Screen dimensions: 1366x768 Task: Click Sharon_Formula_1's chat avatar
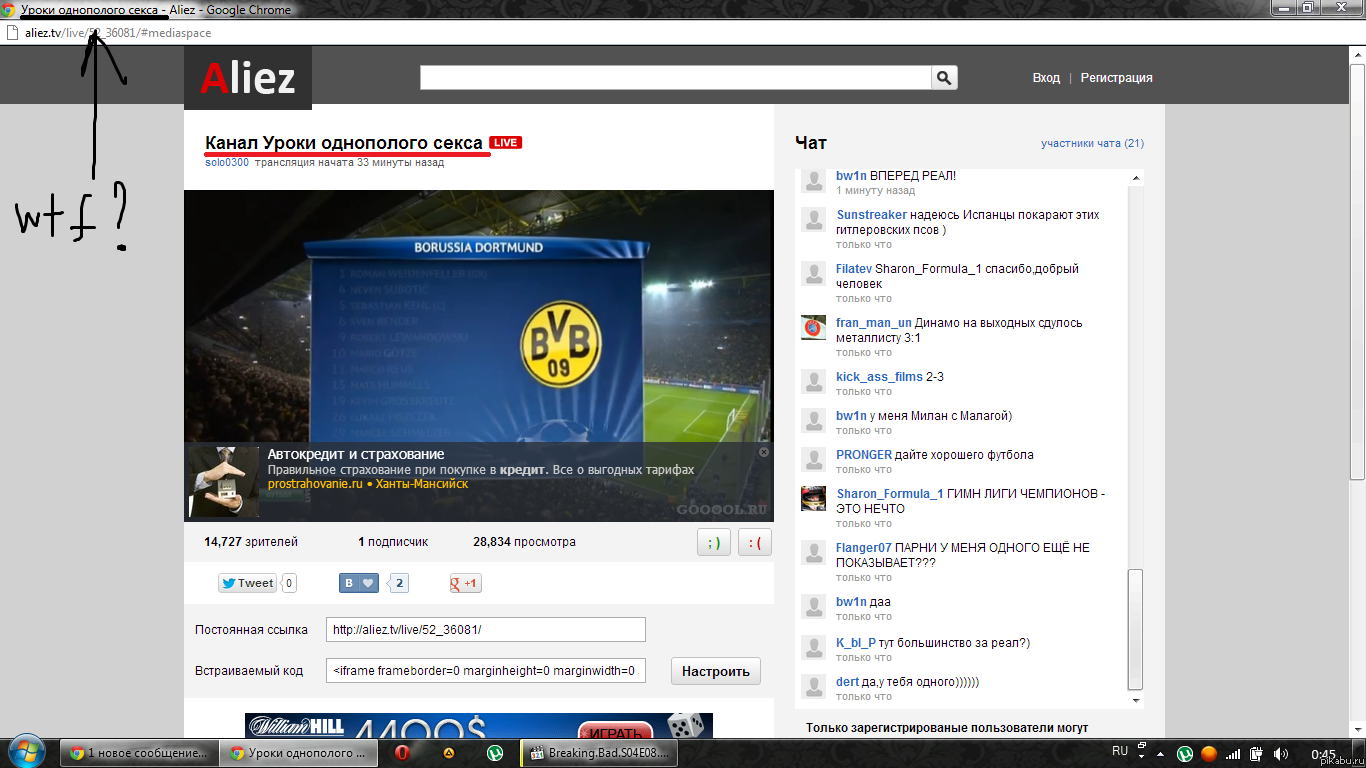813,499
